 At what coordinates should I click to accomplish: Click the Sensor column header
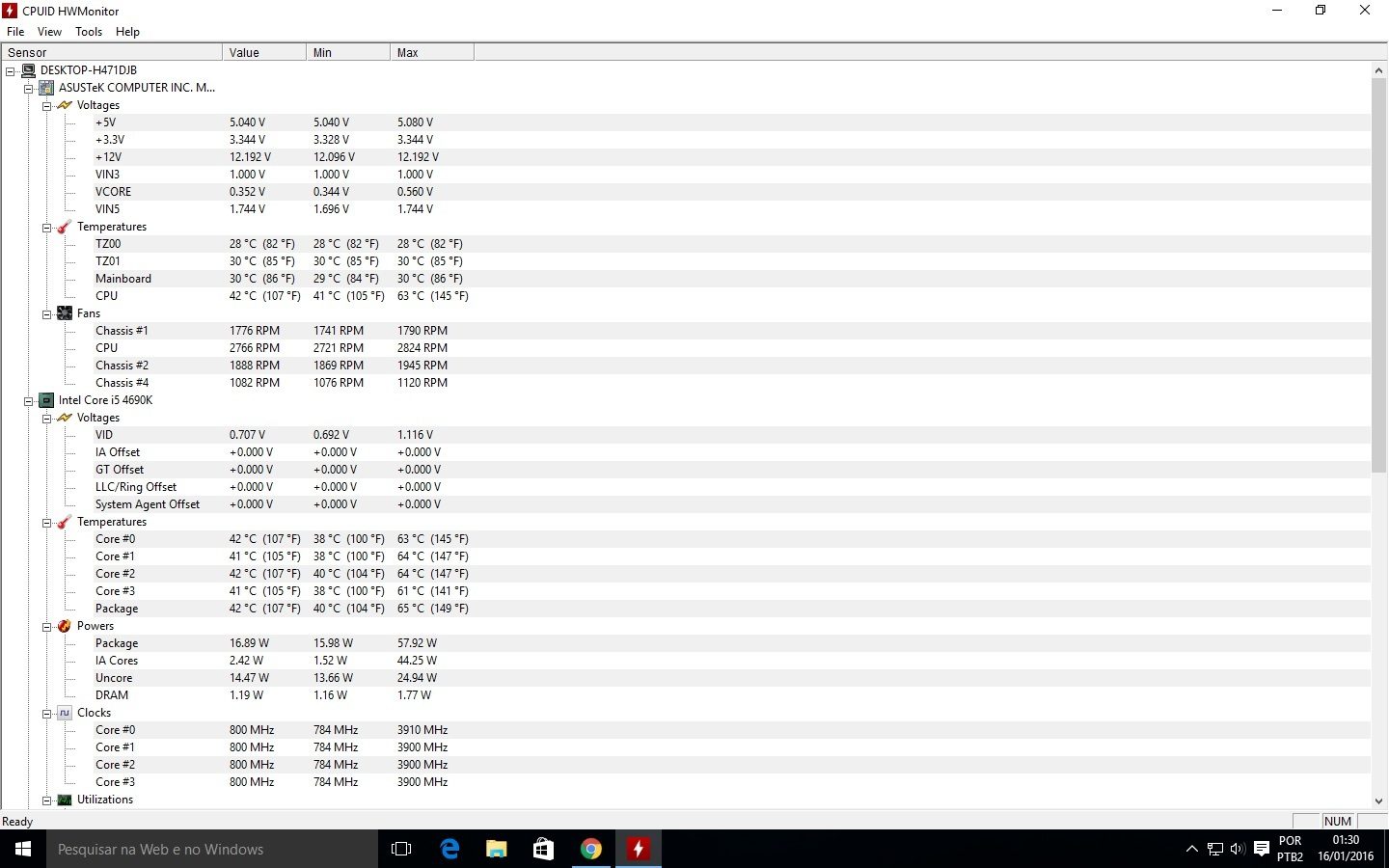click(x=112, y=52)
